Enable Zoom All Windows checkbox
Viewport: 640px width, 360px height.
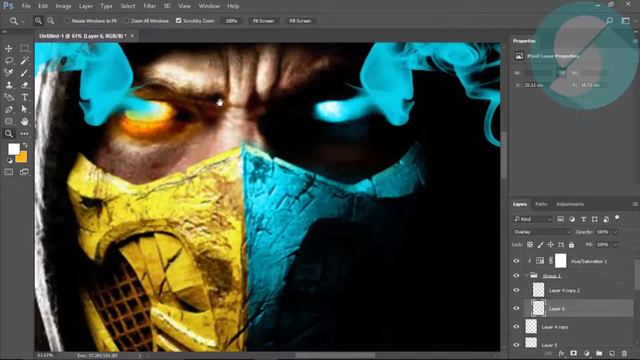tap(127, 20)
